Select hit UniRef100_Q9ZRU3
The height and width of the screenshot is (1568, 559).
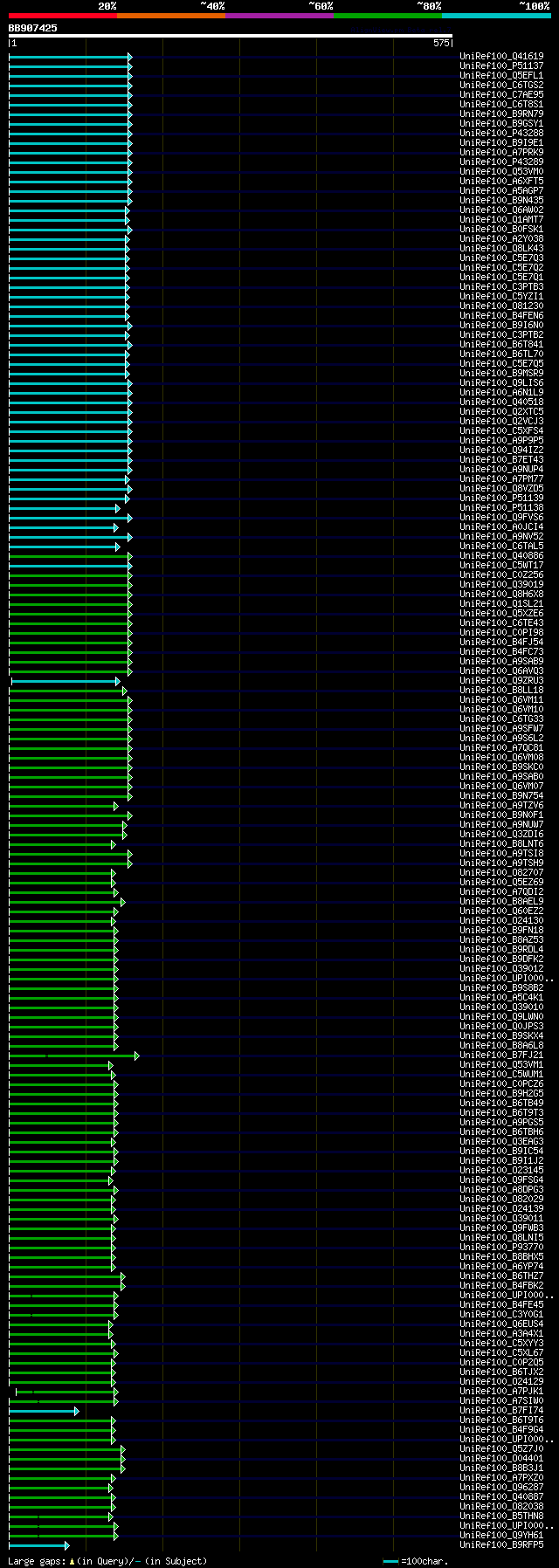tap(501, 681)
